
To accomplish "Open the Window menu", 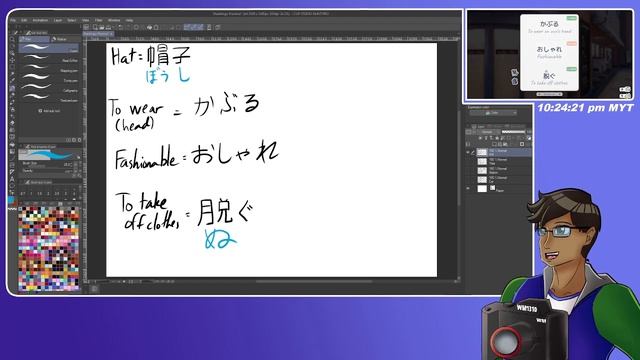I will 114,20.
